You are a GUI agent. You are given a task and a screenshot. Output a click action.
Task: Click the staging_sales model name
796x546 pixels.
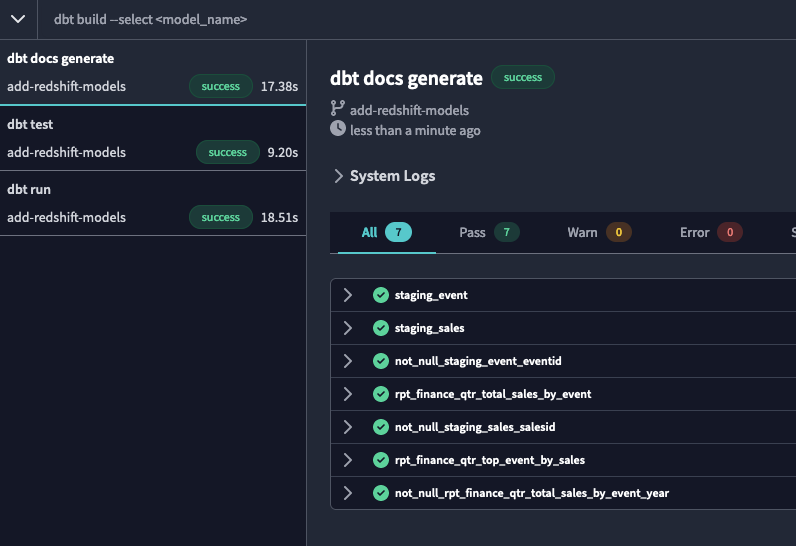429,328
